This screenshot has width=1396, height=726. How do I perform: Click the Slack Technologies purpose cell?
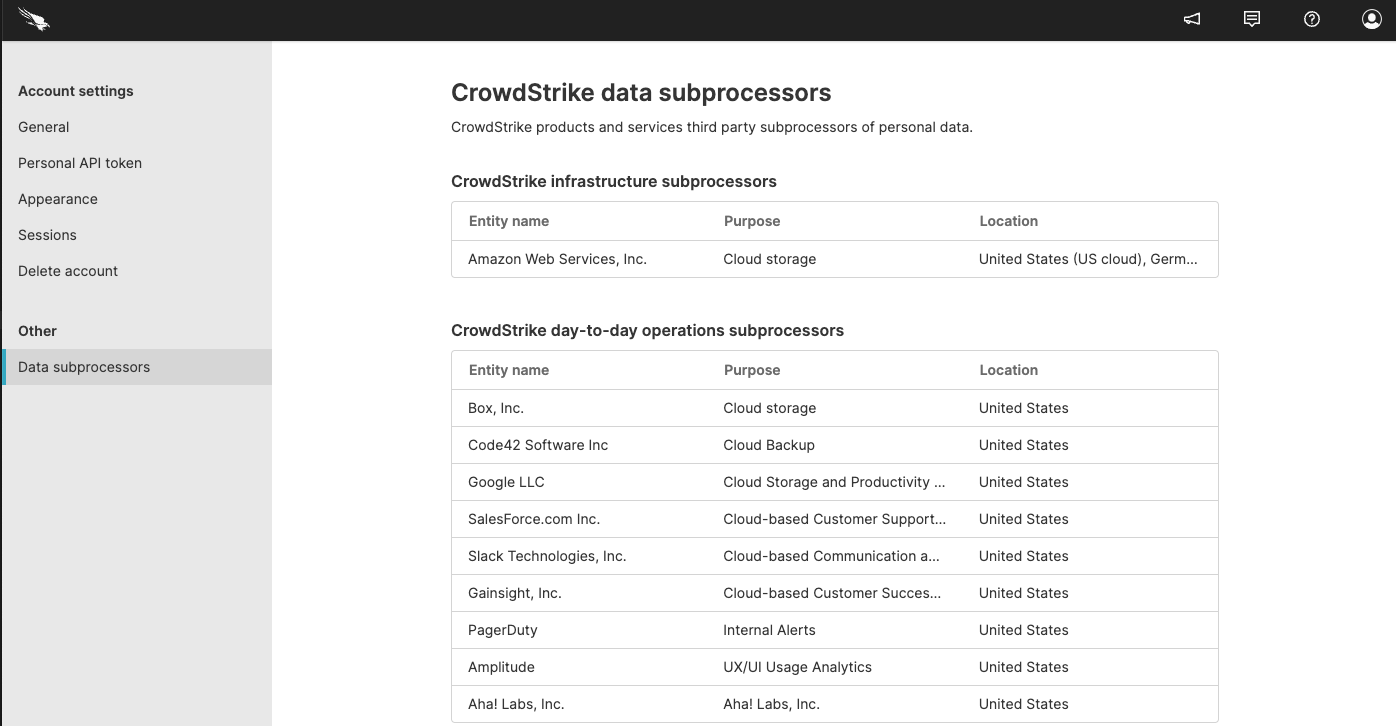(x=832, y=556)
